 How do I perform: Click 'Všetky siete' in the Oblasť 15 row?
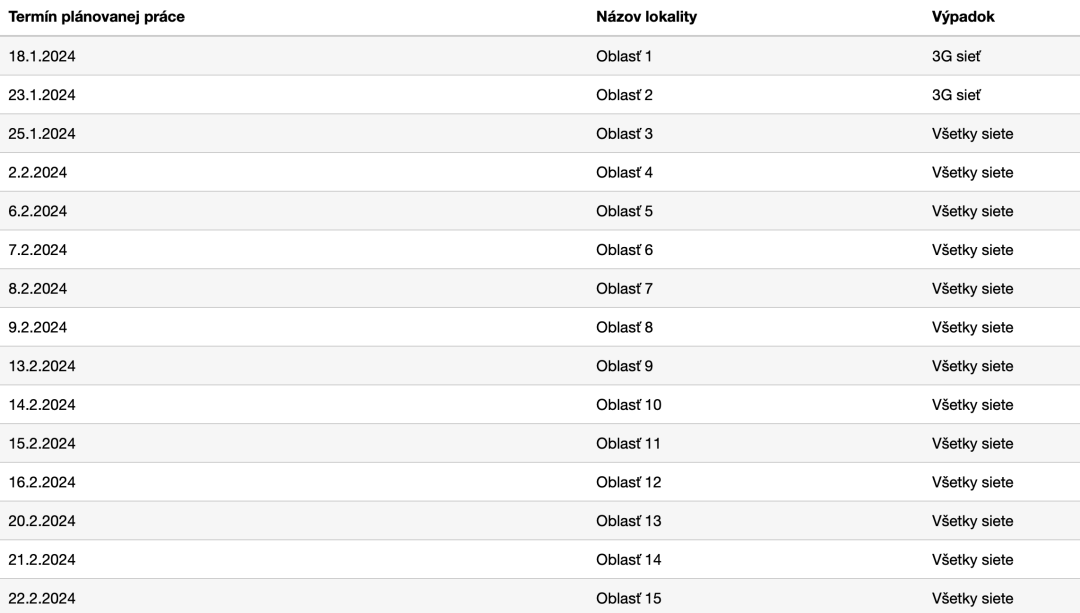(973, 598)
